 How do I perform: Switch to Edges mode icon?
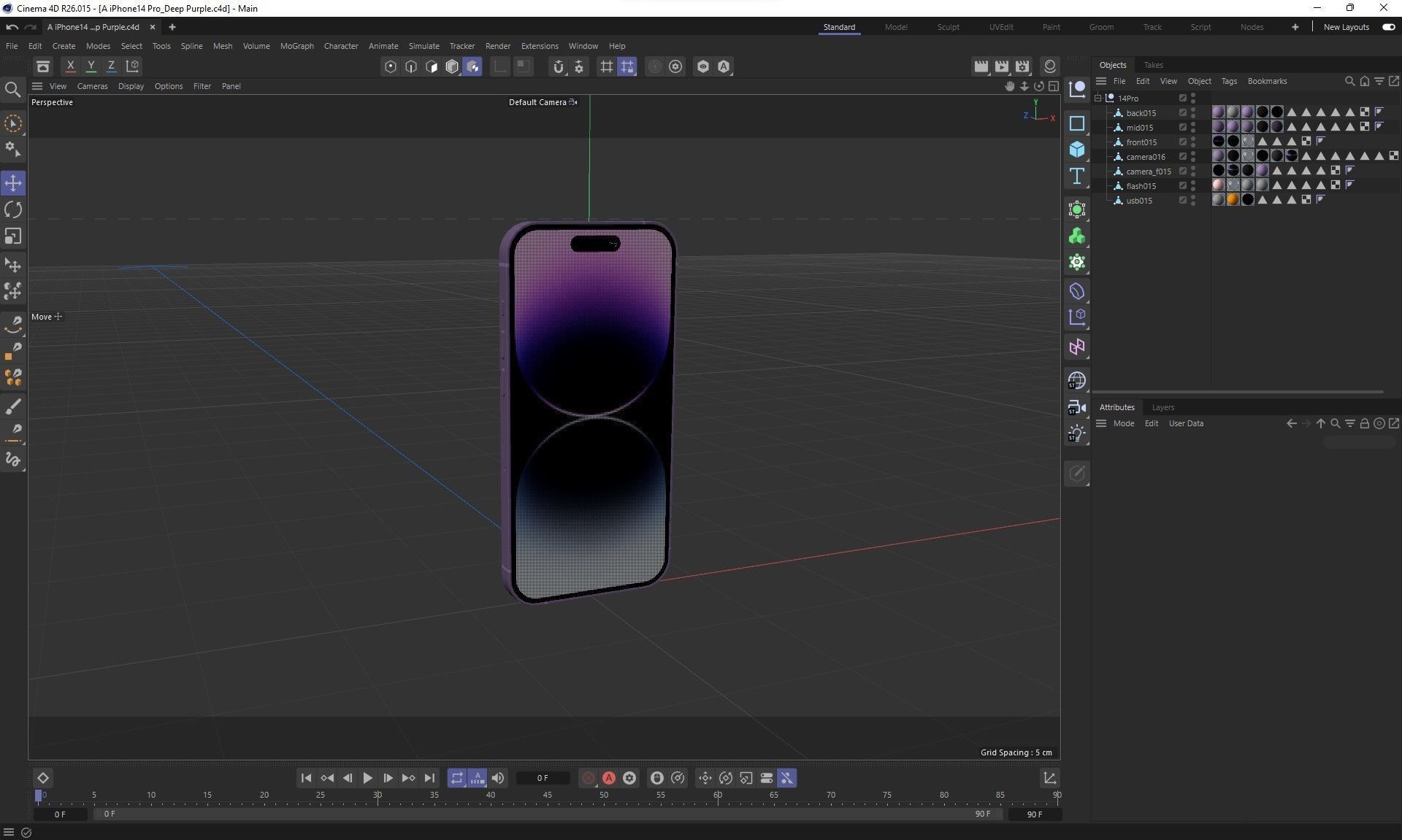tap(411, 67)
